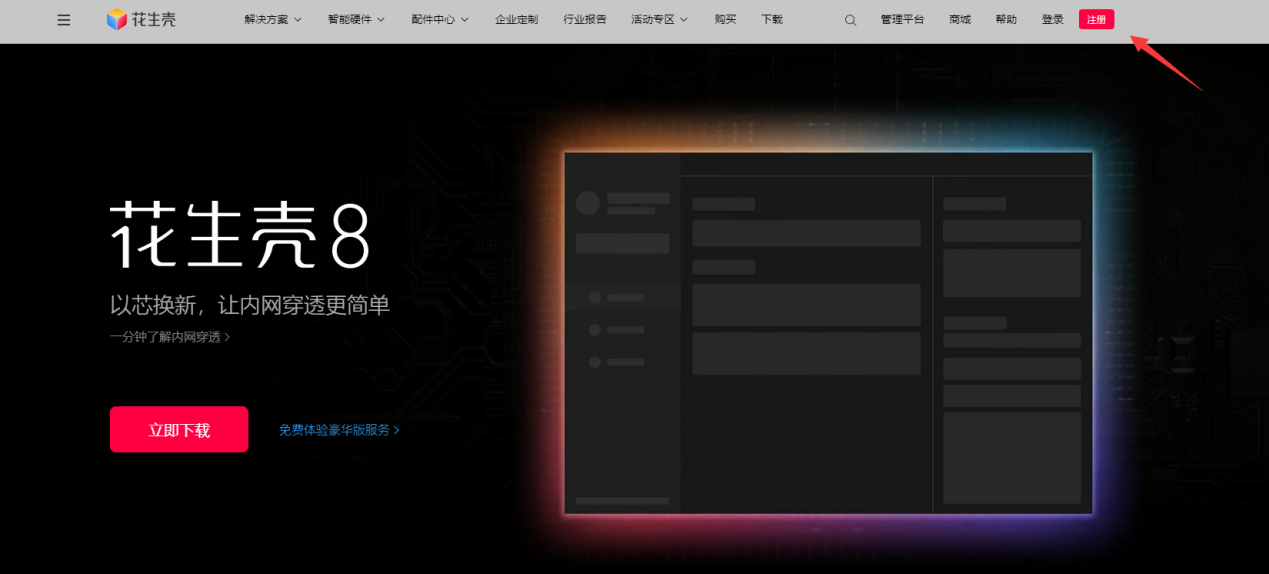Open the 行业报告 menu item
The image size is (1269, 574).
click(585, 20)
